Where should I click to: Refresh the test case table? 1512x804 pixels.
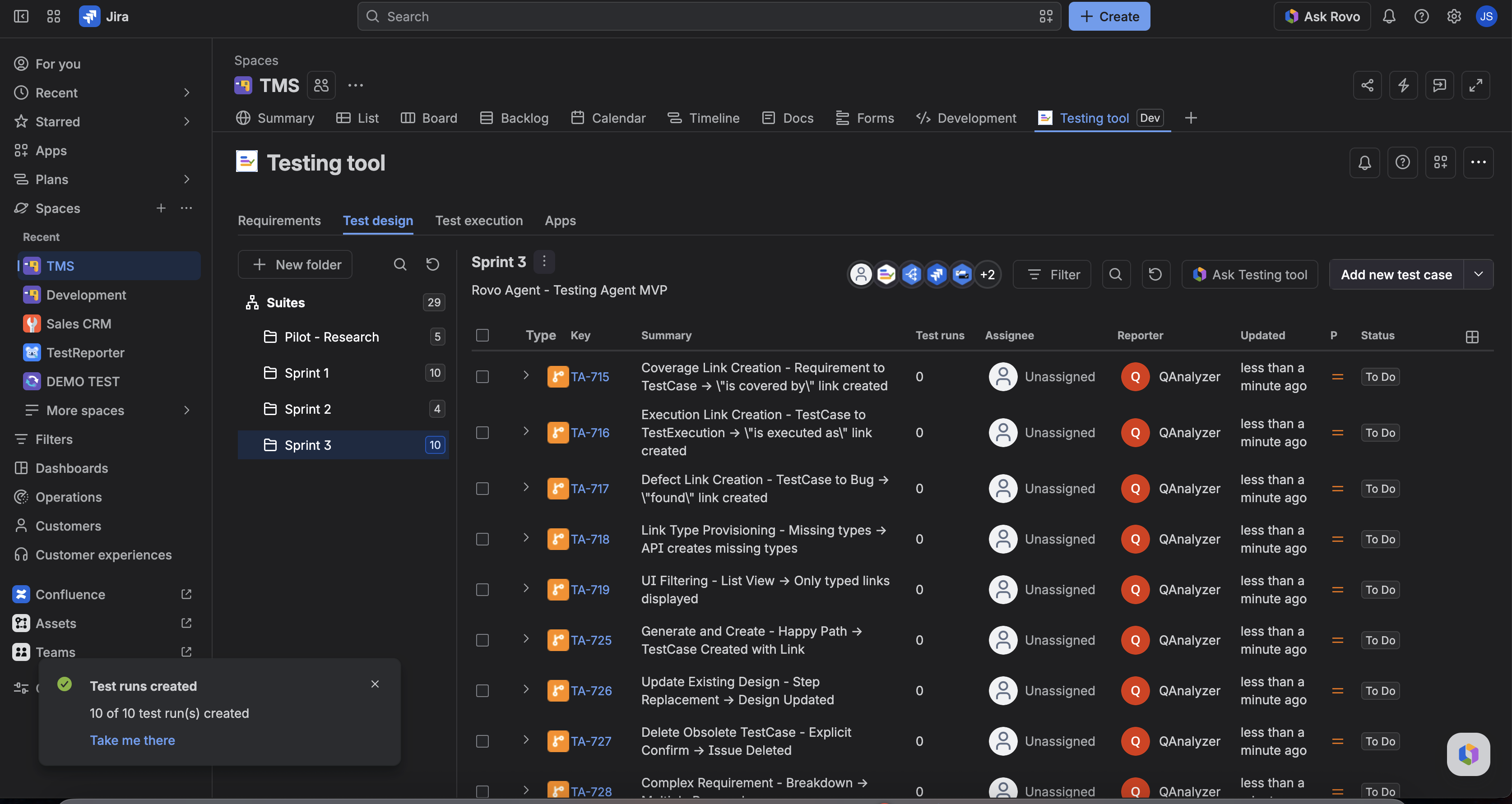point(1155,275)
